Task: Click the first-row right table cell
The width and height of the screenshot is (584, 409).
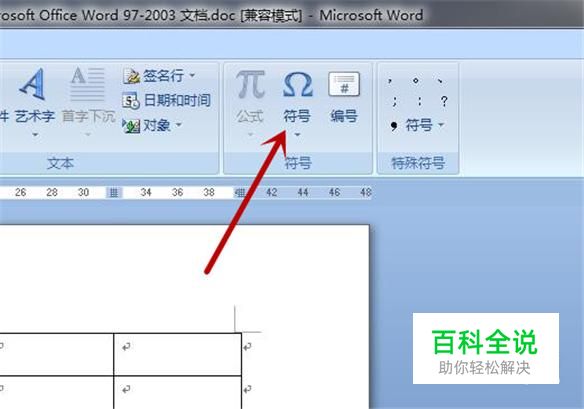Action: point(178,354)
